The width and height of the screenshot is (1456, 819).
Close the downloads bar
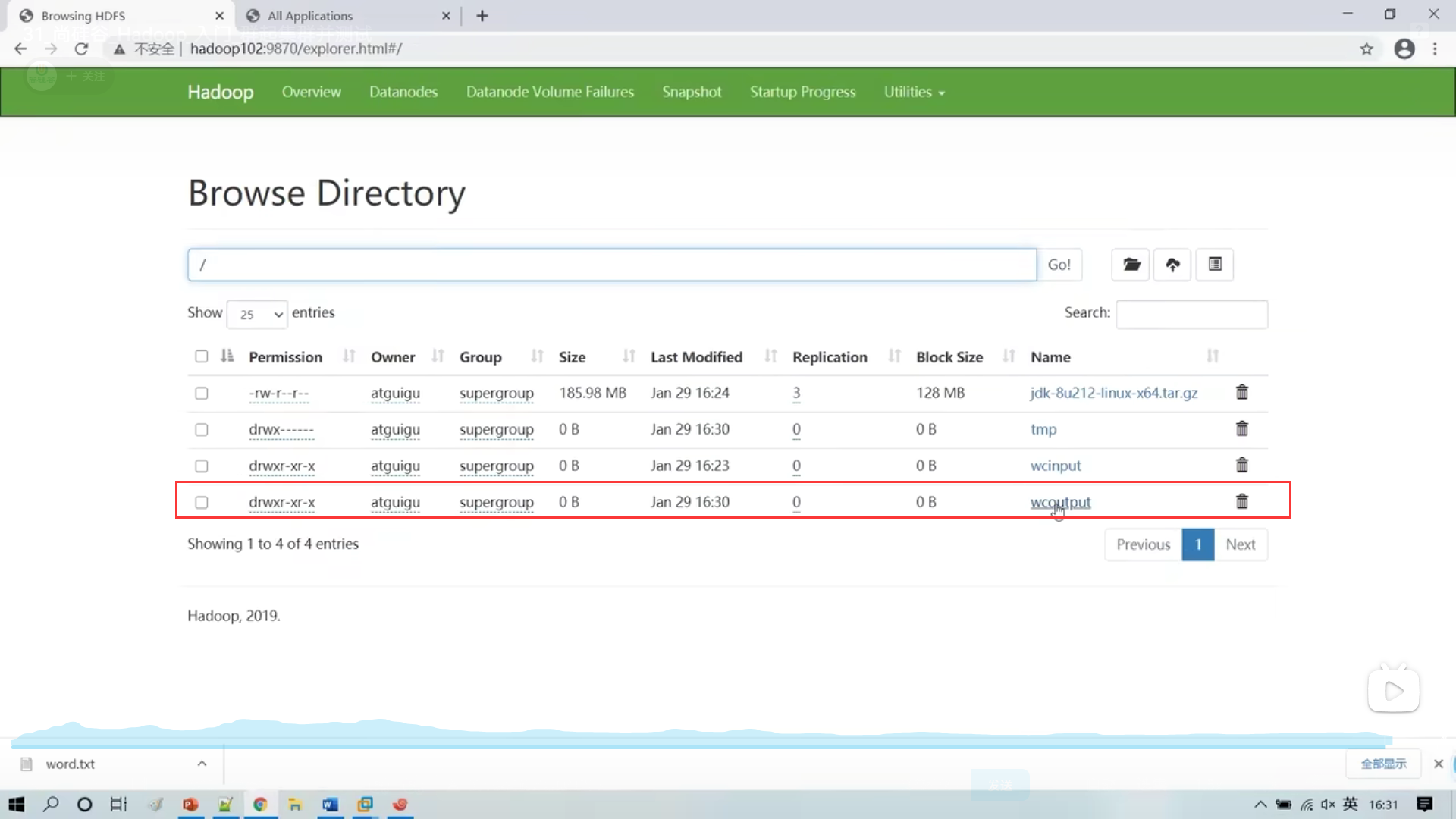click(x=1439, y=764)
